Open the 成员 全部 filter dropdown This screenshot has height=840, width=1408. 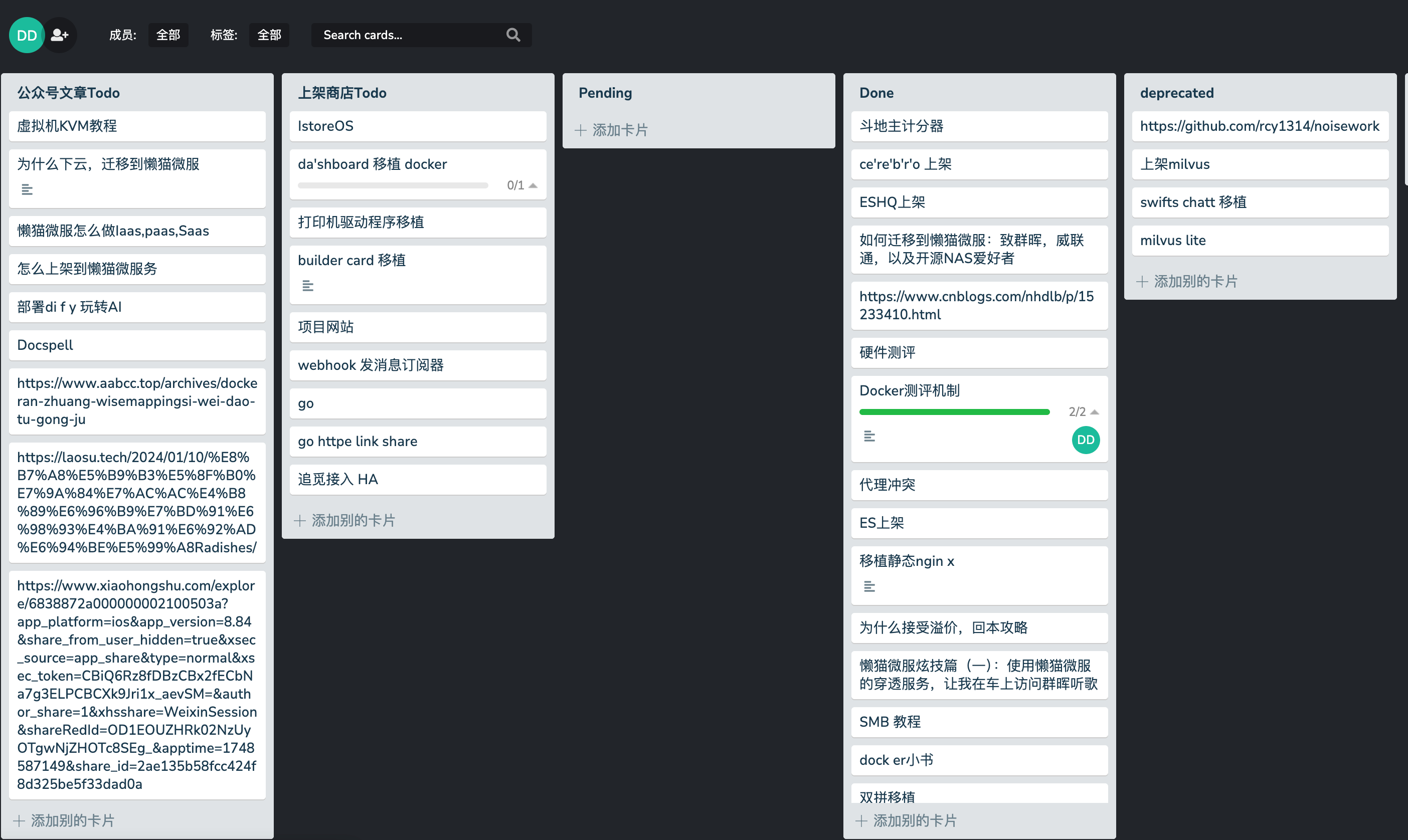[168, 35]
